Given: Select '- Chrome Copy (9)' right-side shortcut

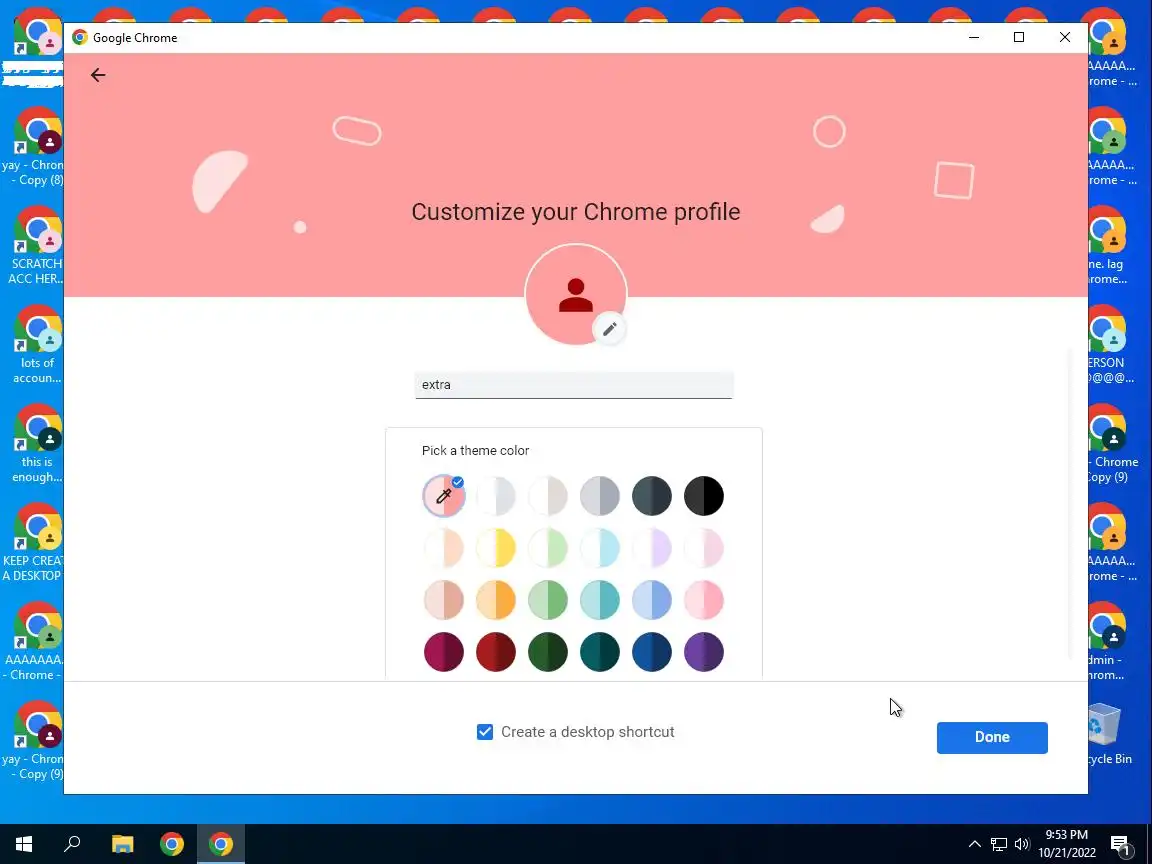Looking at the screenshot, I should click(1112, 444).
